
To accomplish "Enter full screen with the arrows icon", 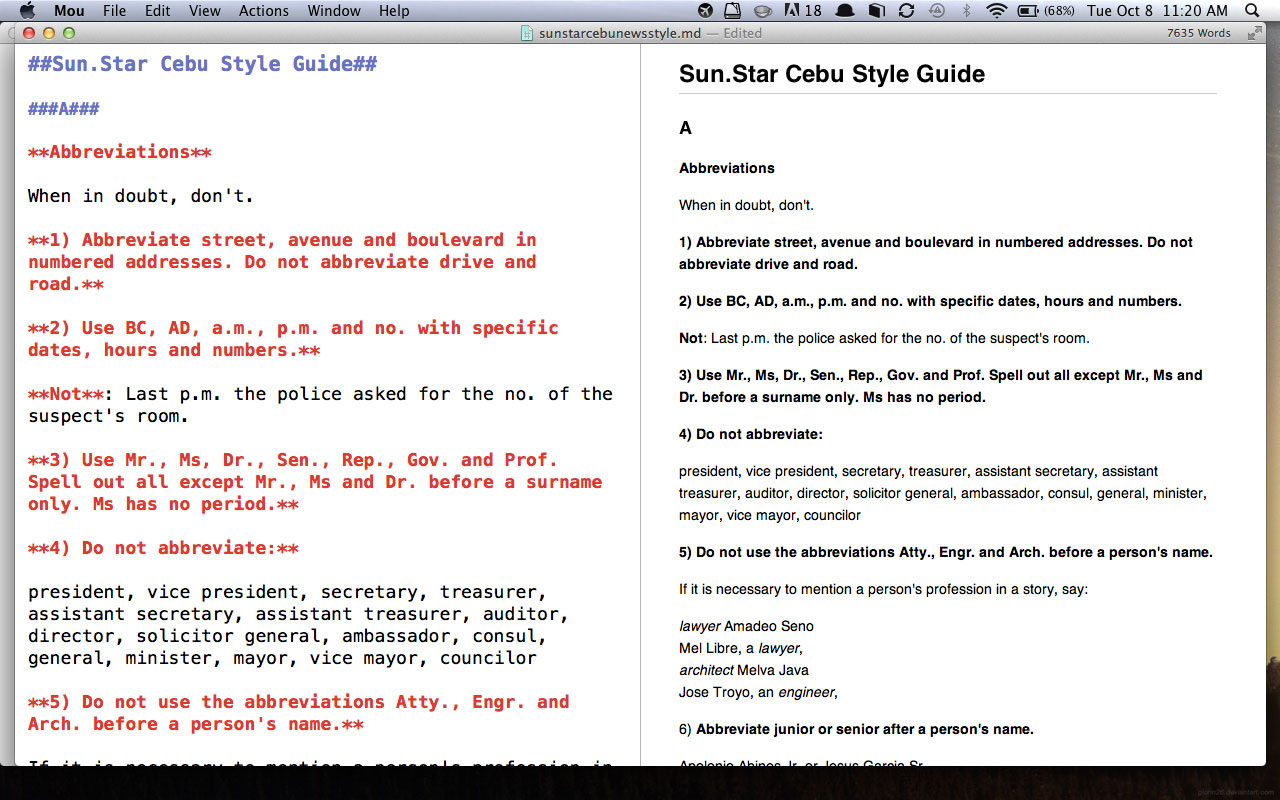I will point(1254,33).
